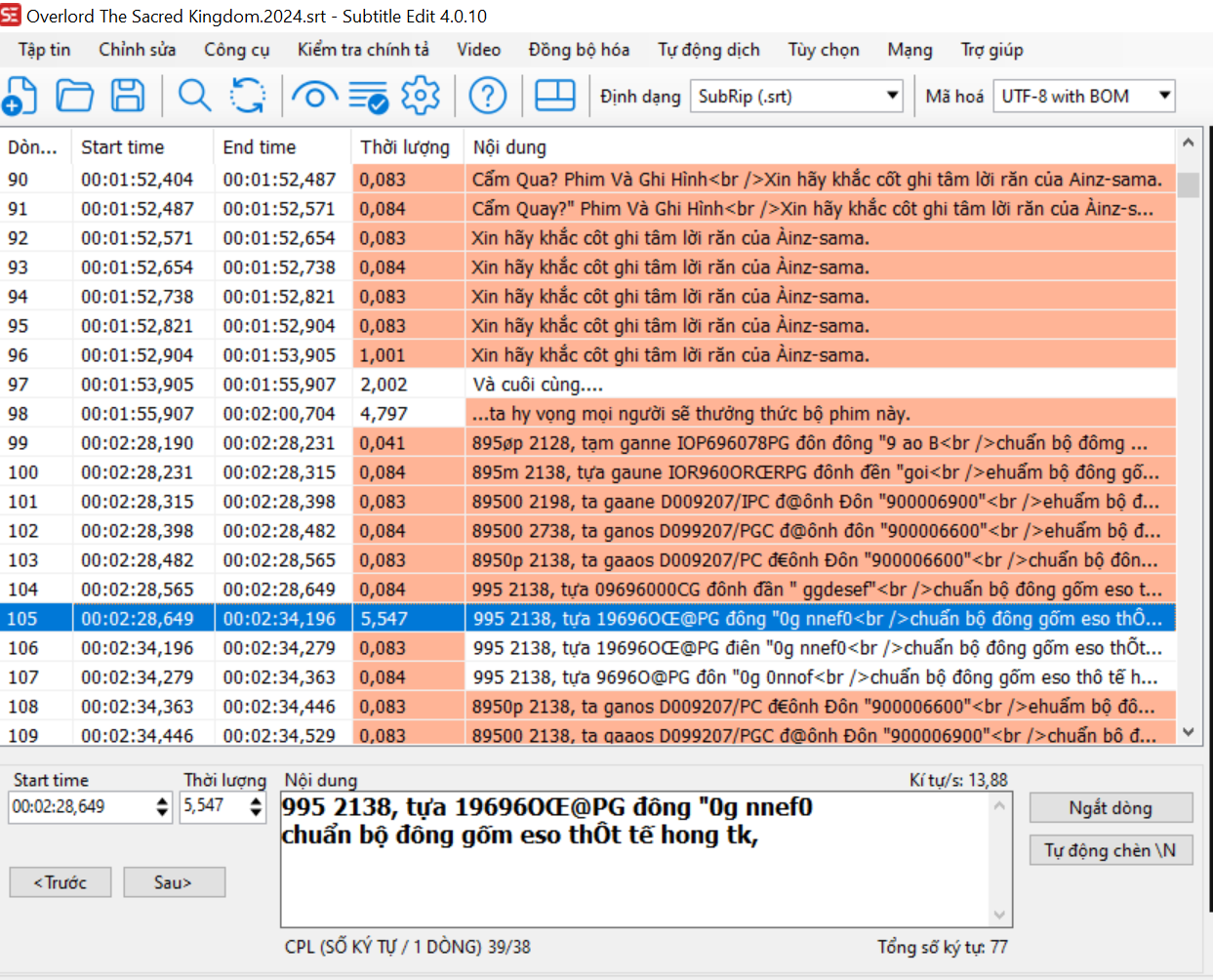The height and width of the screenshot is (980, 1213).
Task: Select highlighted line 105 at 00:02:28,649
Action: [x=587, y=619]
